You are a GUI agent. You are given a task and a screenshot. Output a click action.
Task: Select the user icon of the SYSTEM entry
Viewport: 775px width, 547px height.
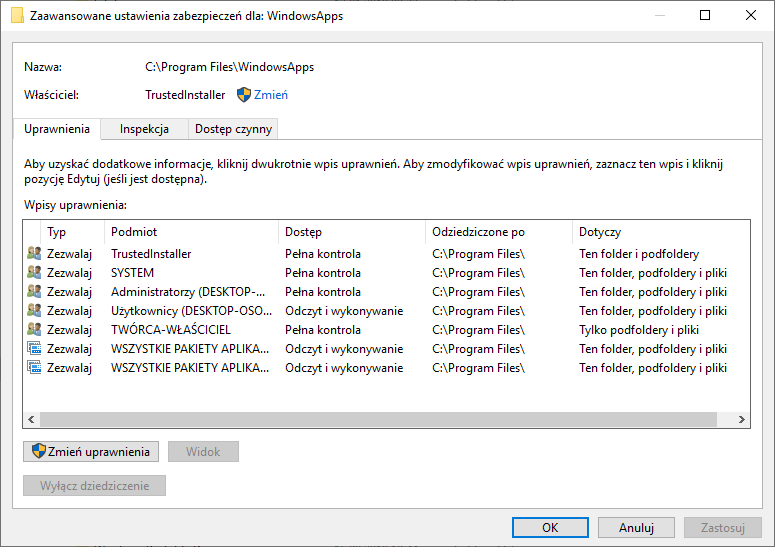[34, 272]
